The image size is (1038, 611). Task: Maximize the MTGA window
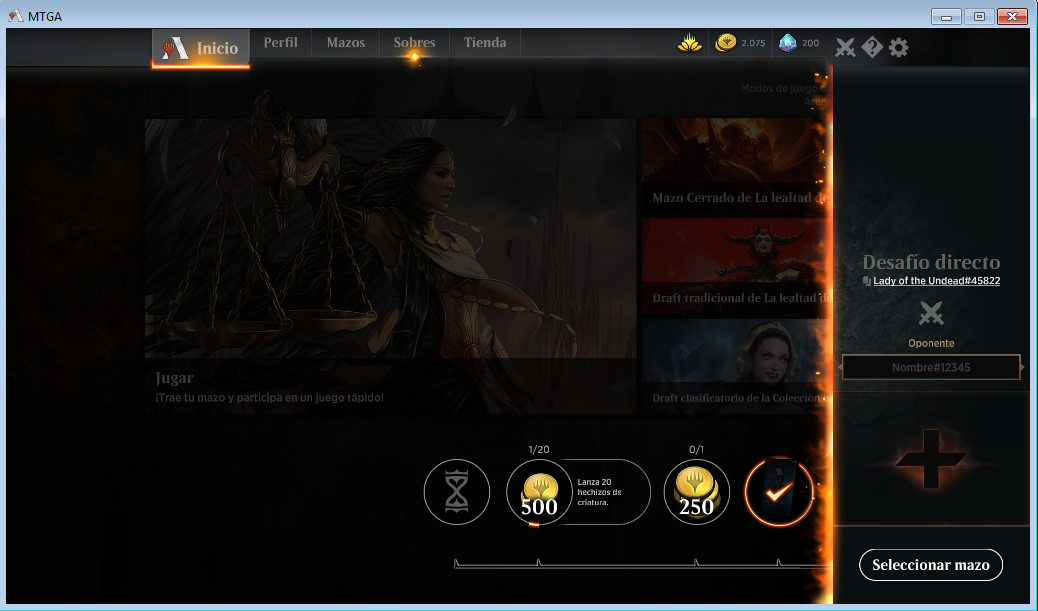(979, 17)
